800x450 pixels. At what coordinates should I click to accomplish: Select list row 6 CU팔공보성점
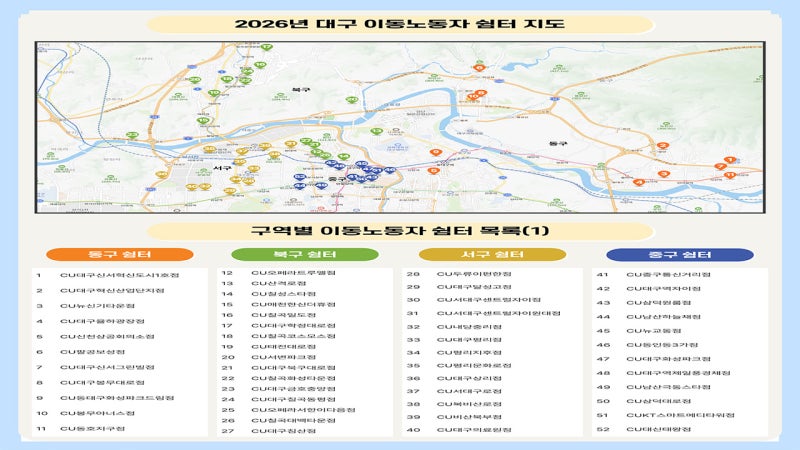[x=81, y=352]
